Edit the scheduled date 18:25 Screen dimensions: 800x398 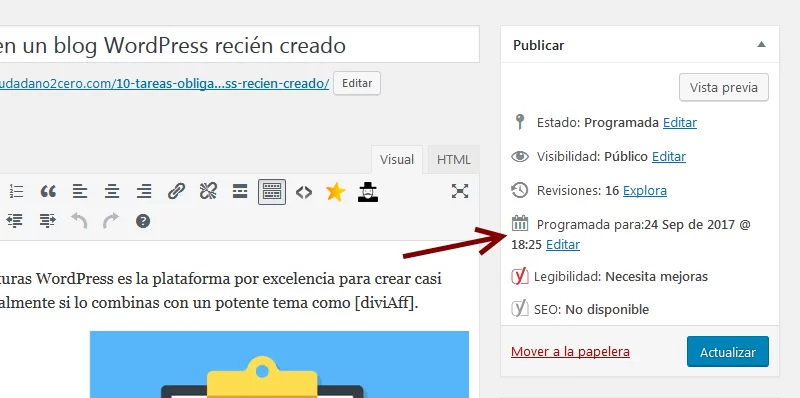click(x=563, y=245)
